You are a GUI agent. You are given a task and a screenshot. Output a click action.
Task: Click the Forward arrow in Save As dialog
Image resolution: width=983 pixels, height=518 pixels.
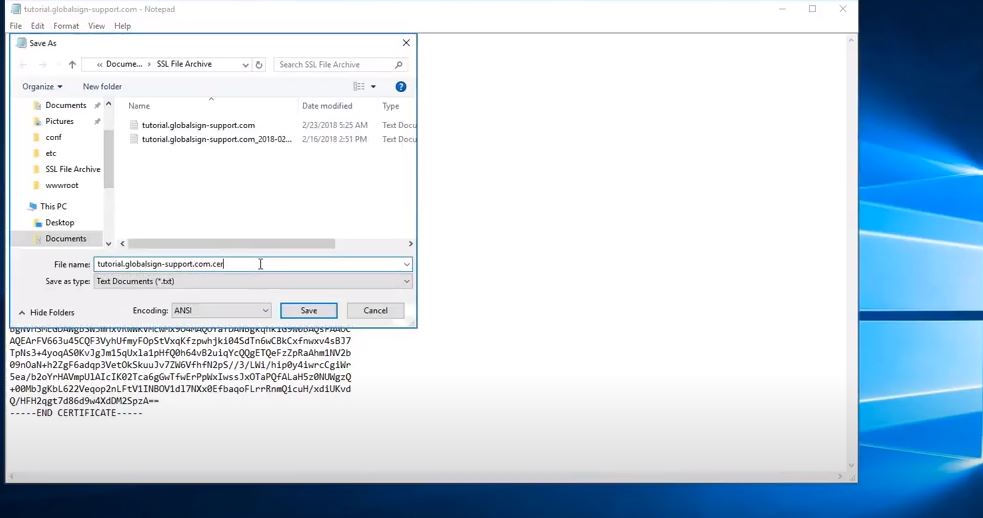pos(43,65)
